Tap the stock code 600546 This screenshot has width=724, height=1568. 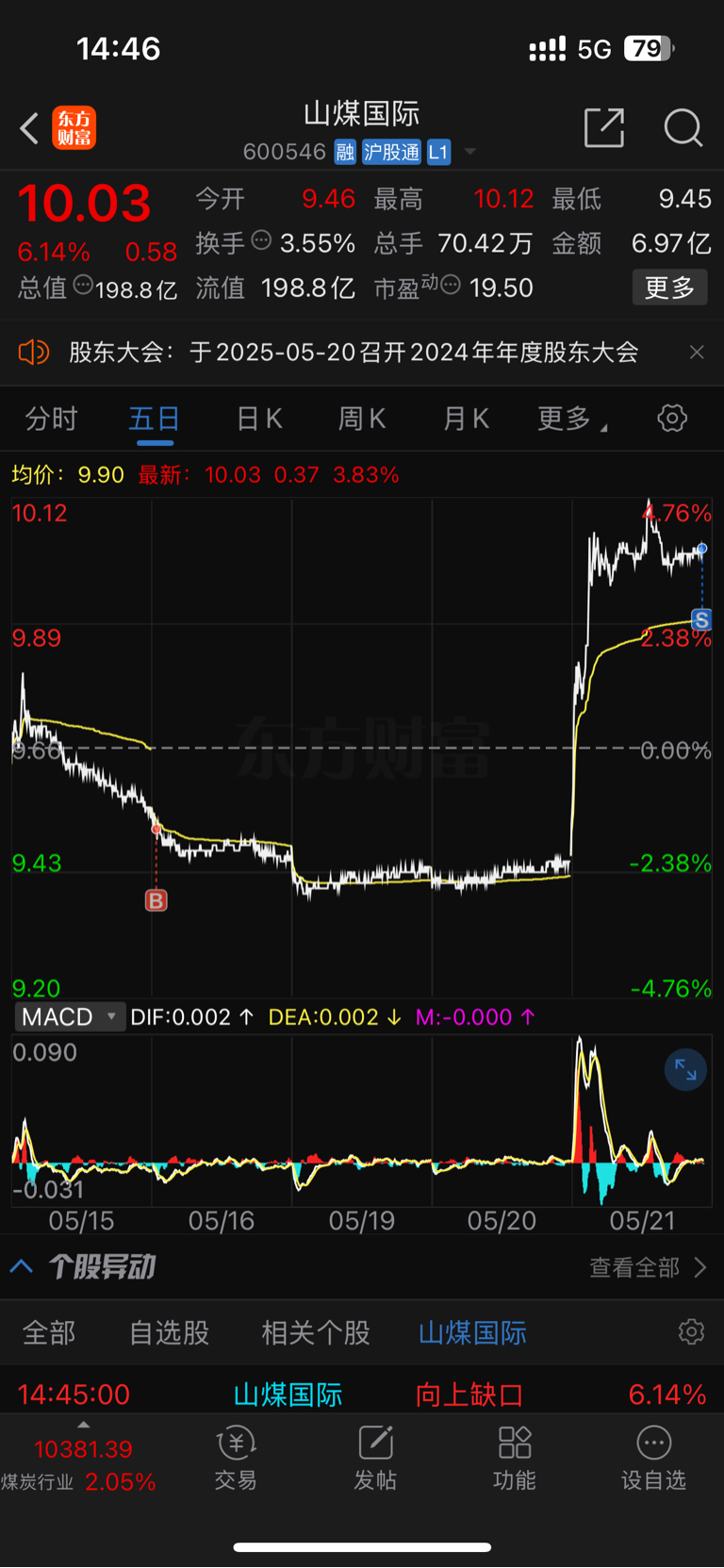point(284,152)
